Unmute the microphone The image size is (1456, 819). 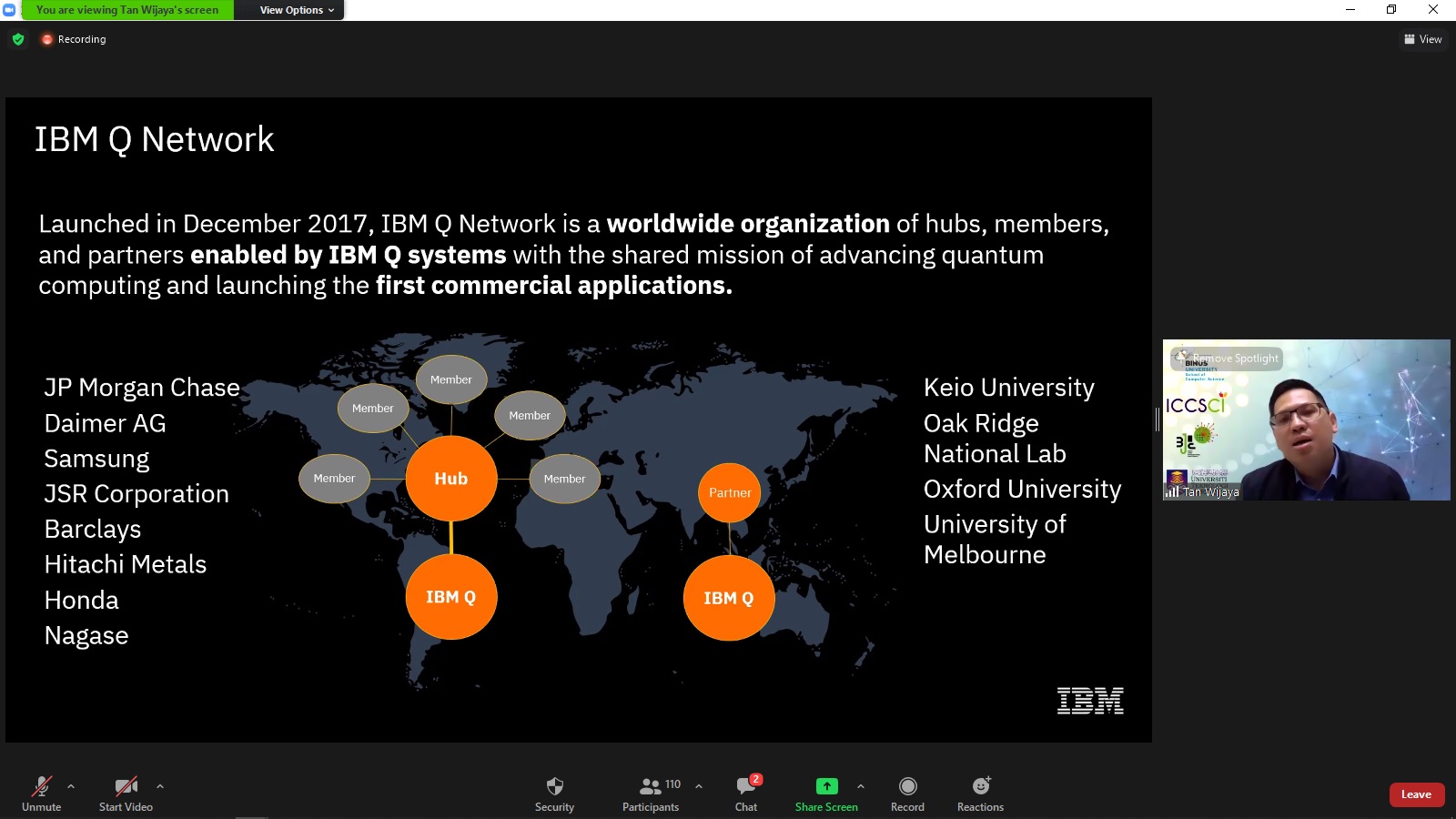pyautogui.click(x=42, y=794)
